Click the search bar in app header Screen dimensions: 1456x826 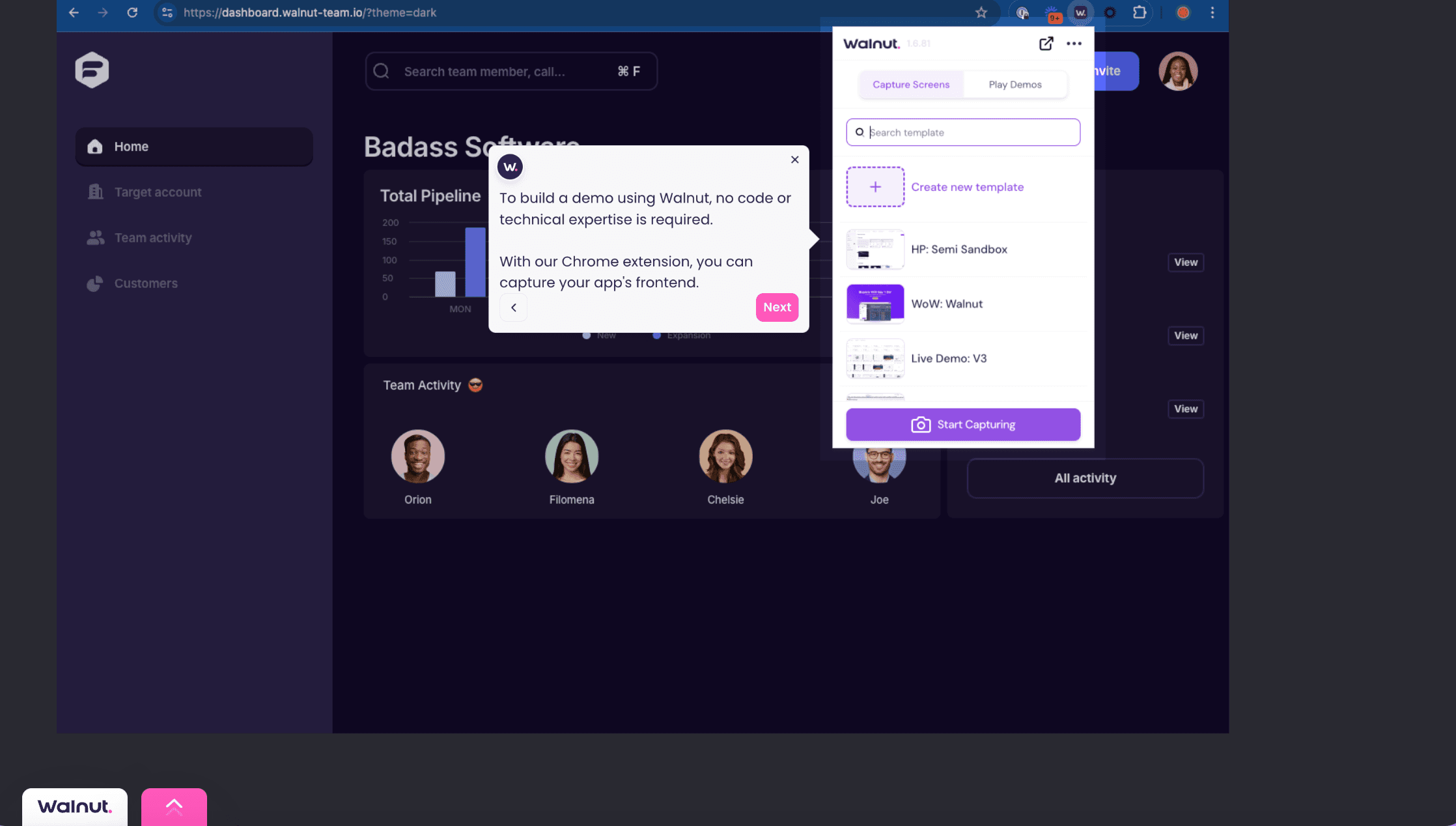(x=510, y=70)
